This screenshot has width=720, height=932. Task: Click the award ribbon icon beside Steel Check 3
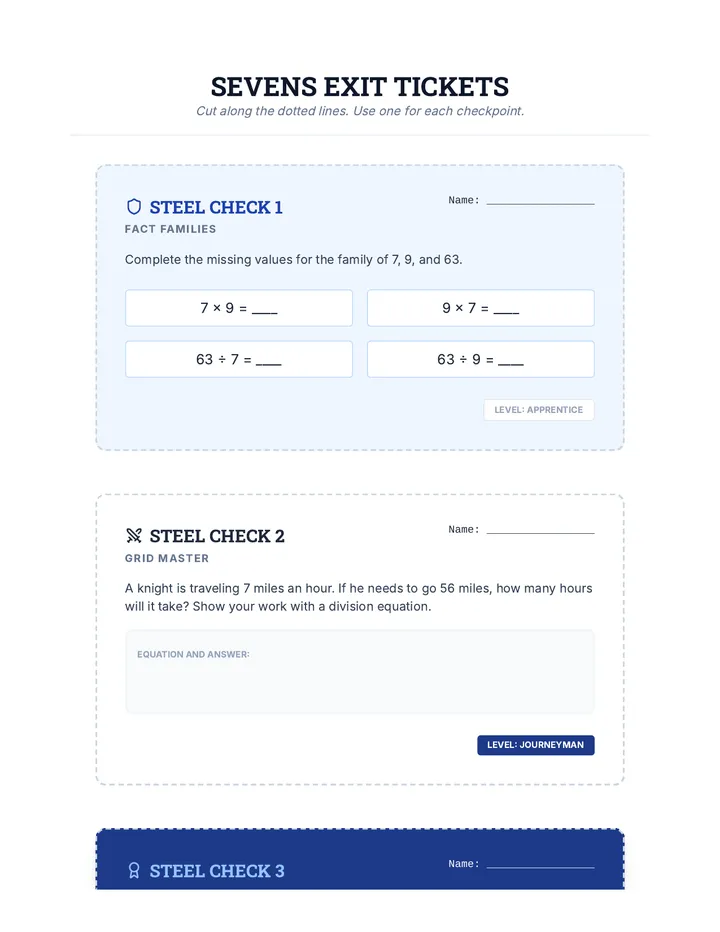[x=134, y=871]
